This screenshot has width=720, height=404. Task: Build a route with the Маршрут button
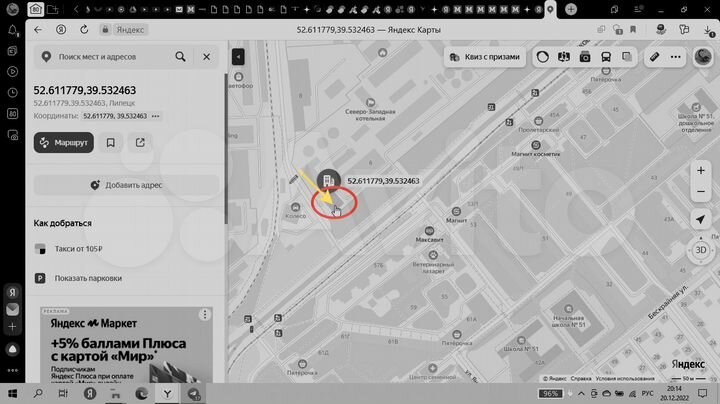click(63, 143)
